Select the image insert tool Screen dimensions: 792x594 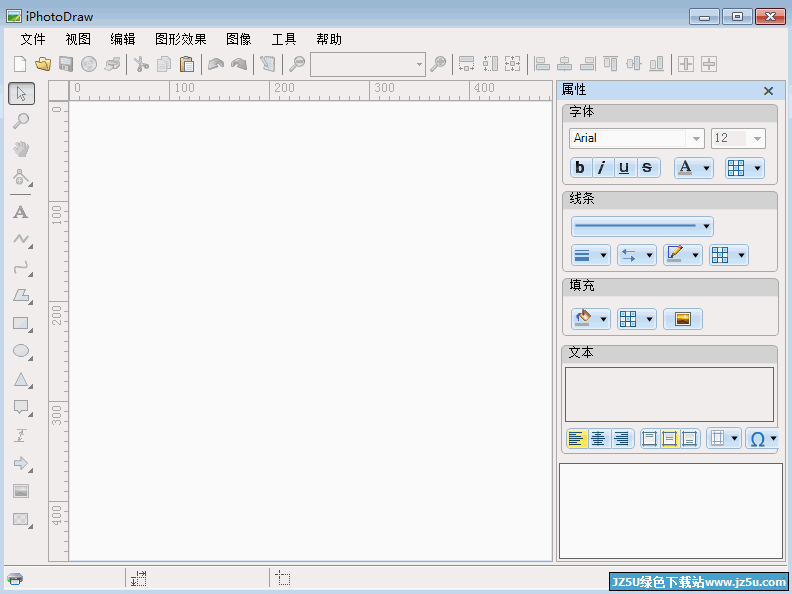[x=21, y=491]
